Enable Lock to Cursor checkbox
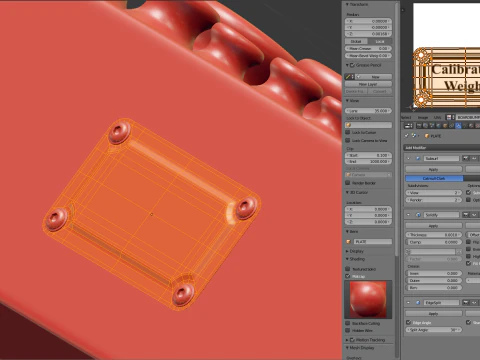Screen dimensions: 480x360 pos(348,133)
